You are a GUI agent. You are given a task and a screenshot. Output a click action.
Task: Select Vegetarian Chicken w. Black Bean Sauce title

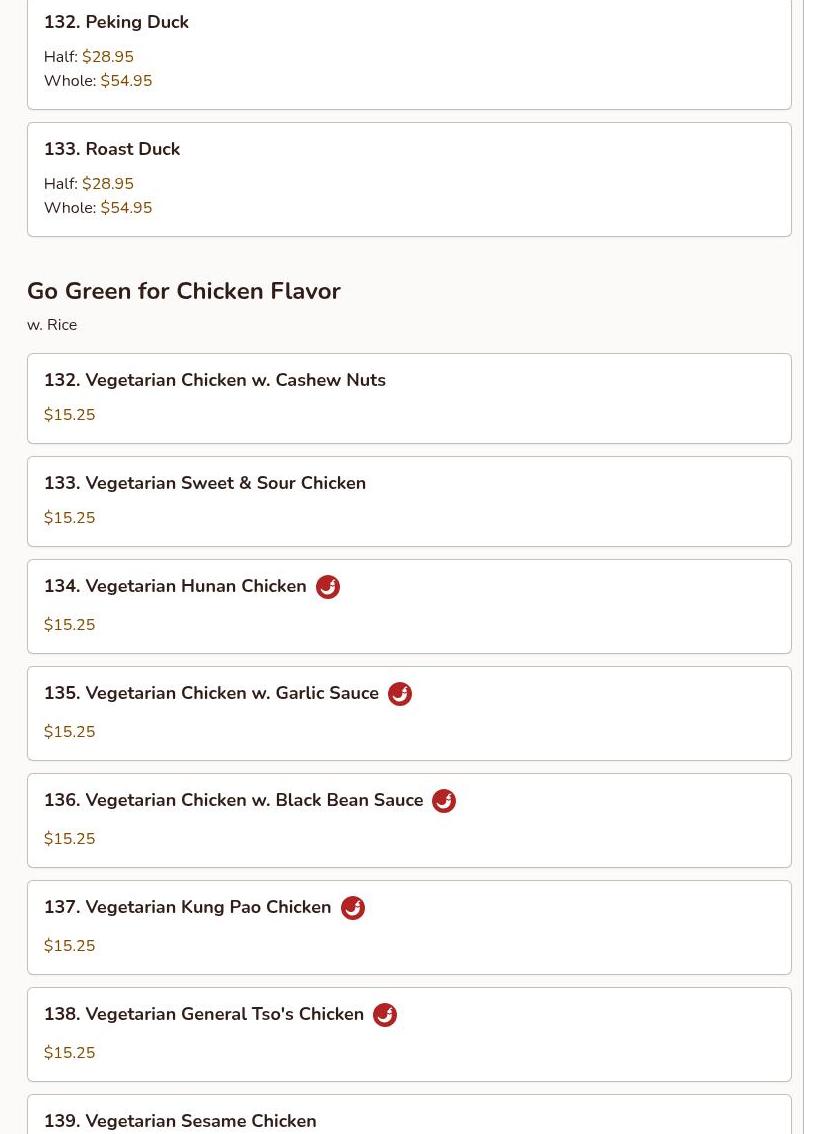tap(233, 800)
